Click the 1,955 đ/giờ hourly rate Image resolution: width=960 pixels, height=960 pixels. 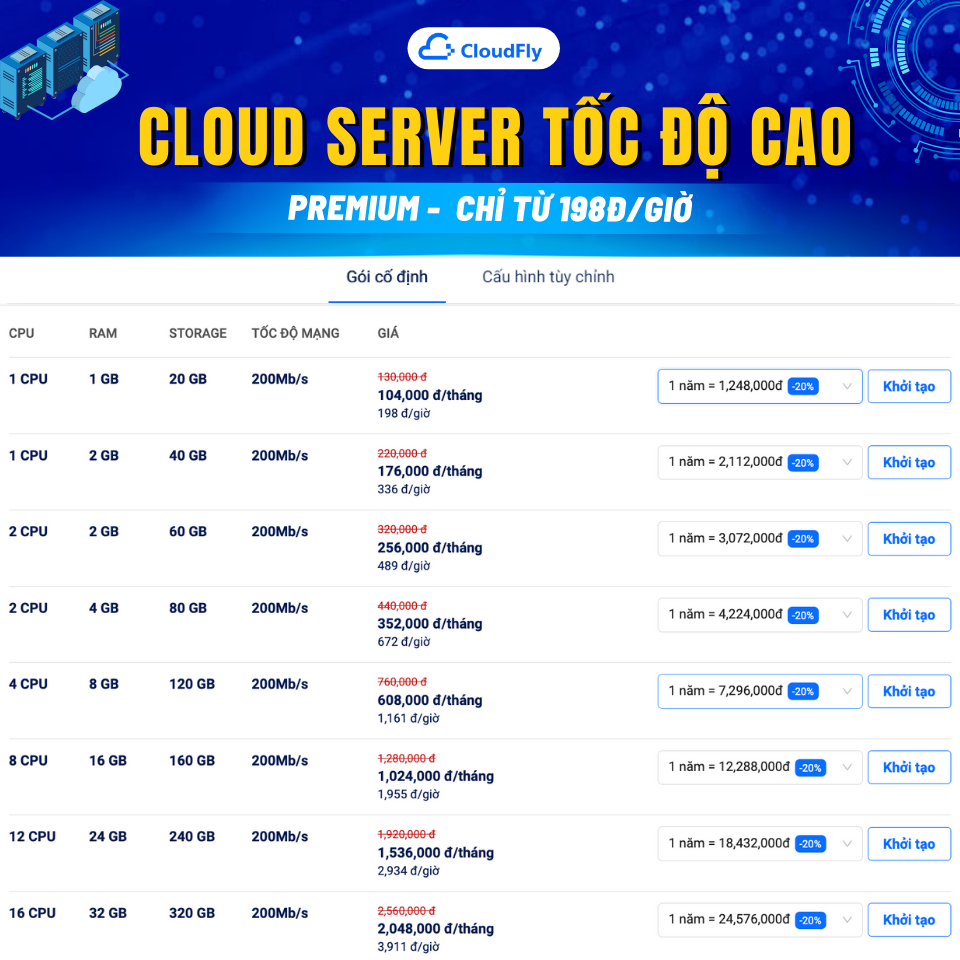[408, 794]
